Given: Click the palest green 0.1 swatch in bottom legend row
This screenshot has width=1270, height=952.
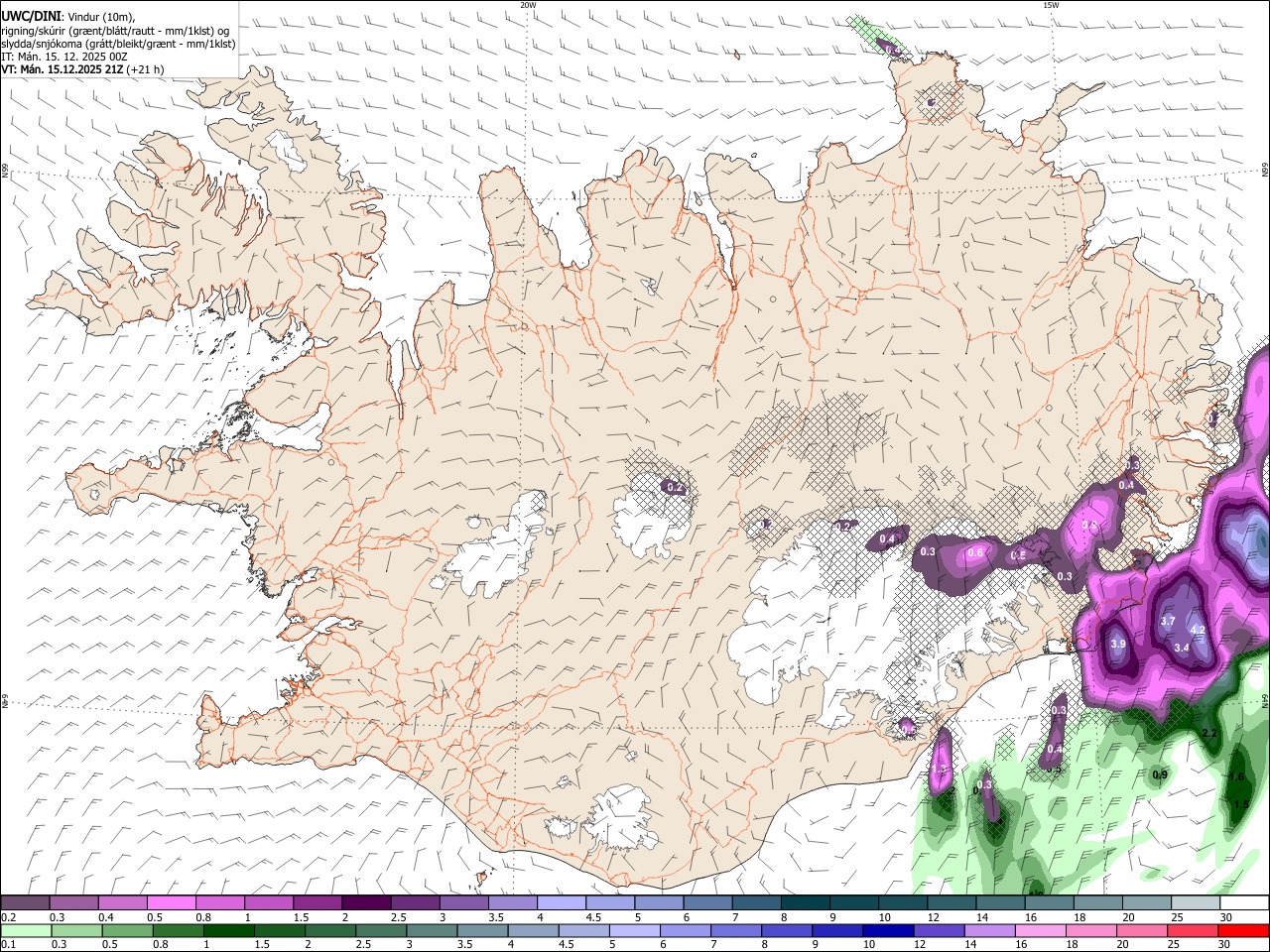Looking at the screenshot, I should coord(26,930).
